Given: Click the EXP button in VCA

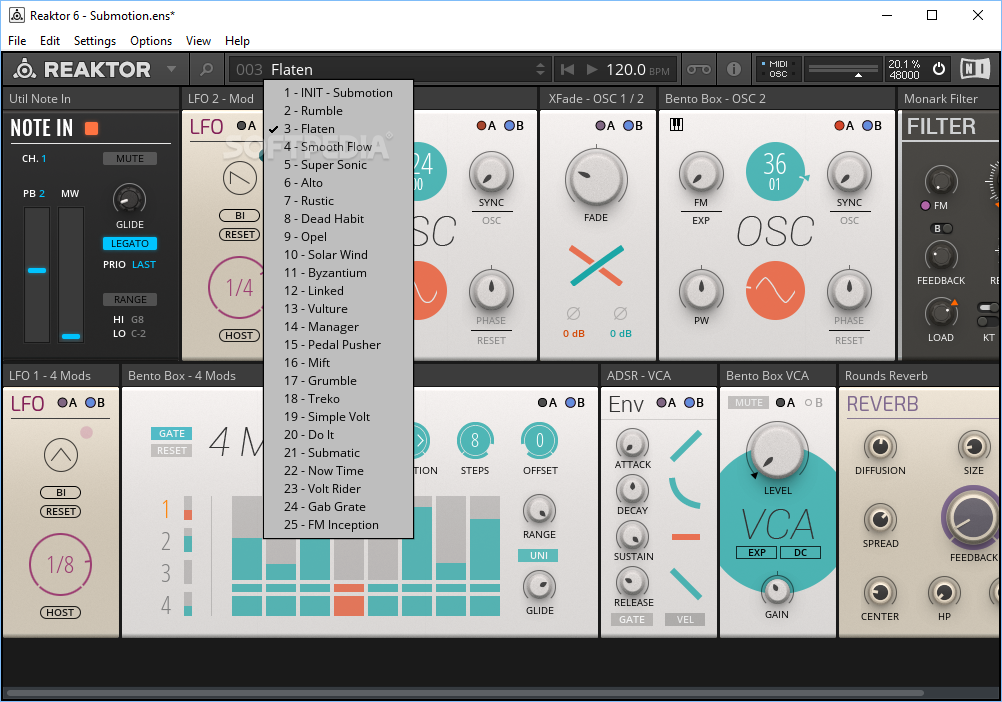Looking at the screenshot, I should 757,553.
